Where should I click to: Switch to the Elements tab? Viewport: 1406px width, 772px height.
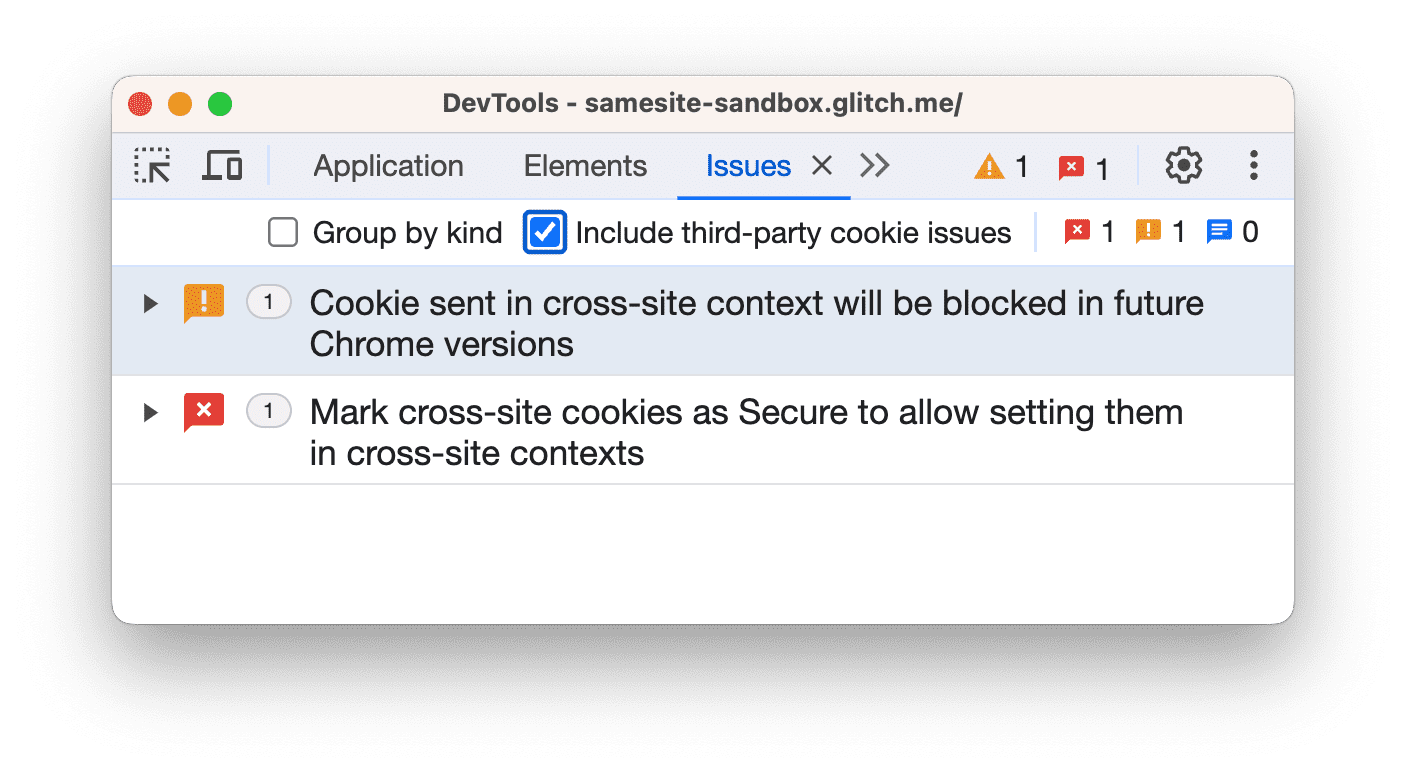pyautogui.click(x=584, y=165)
